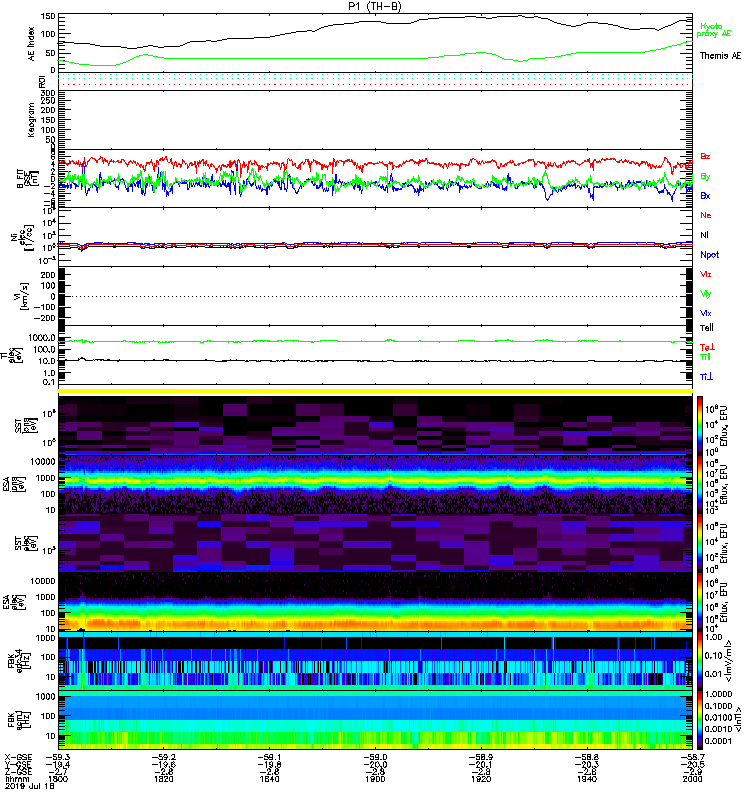Select the blue Bx legend label

click(706, 196)
